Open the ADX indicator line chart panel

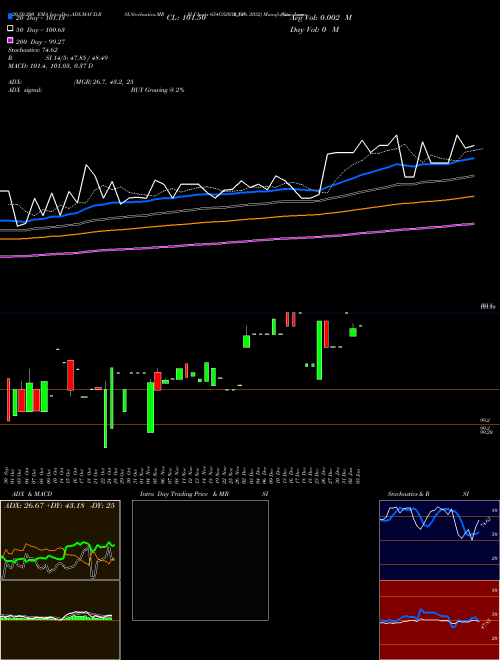[60, 540]
